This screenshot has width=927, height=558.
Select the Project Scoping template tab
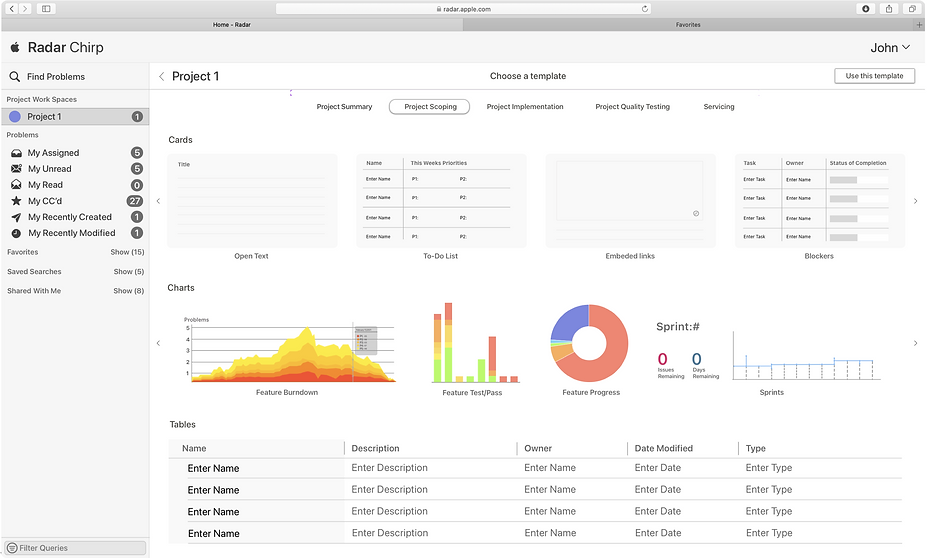(430, 106)
